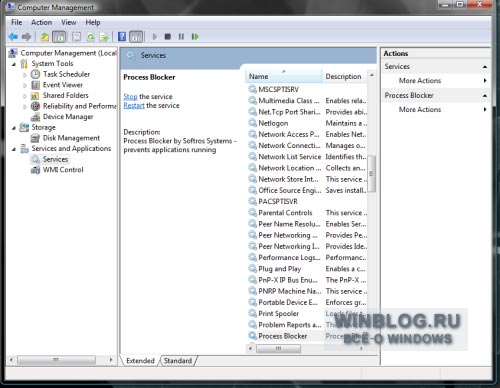Collapse the Services and Applications node
This screenshot has width=500, height=388.
tap(14, 149)
